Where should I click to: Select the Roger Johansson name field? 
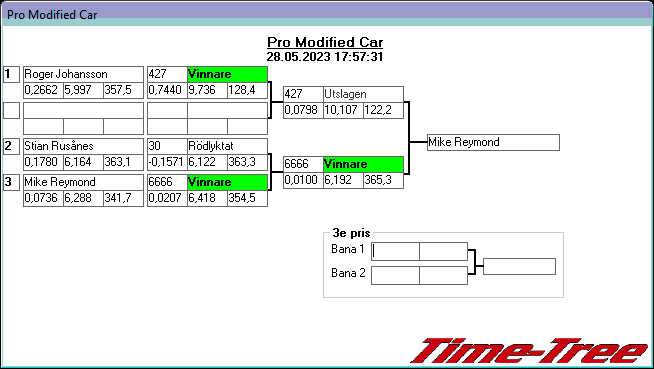(83, 74)
